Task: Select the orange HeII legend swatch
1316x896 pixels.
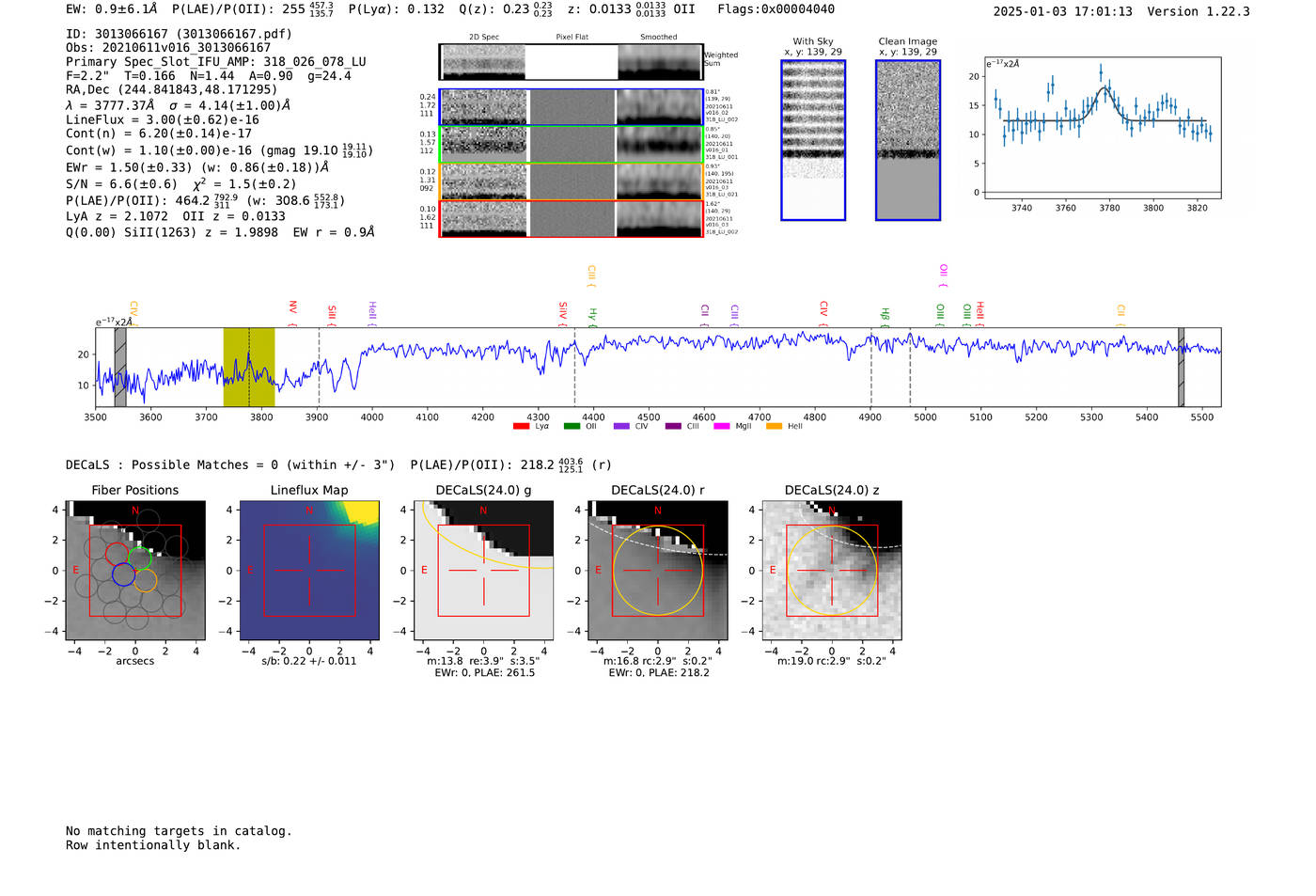Action: coord(774,427)
